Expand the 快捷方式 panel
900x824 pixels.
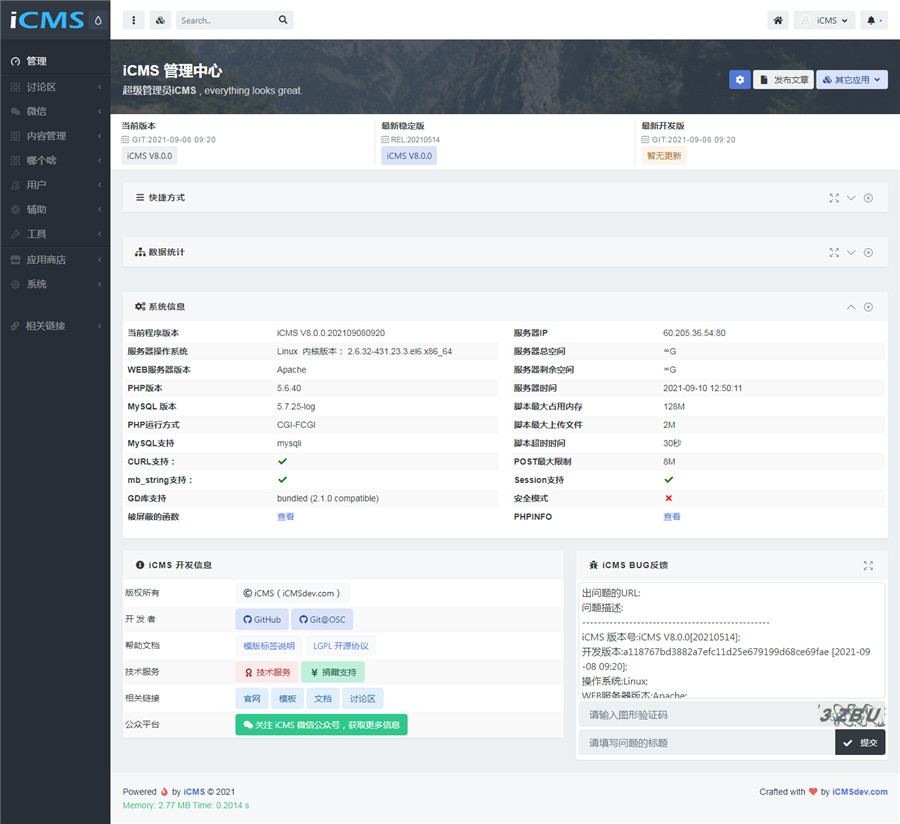(x=851, y=198)
